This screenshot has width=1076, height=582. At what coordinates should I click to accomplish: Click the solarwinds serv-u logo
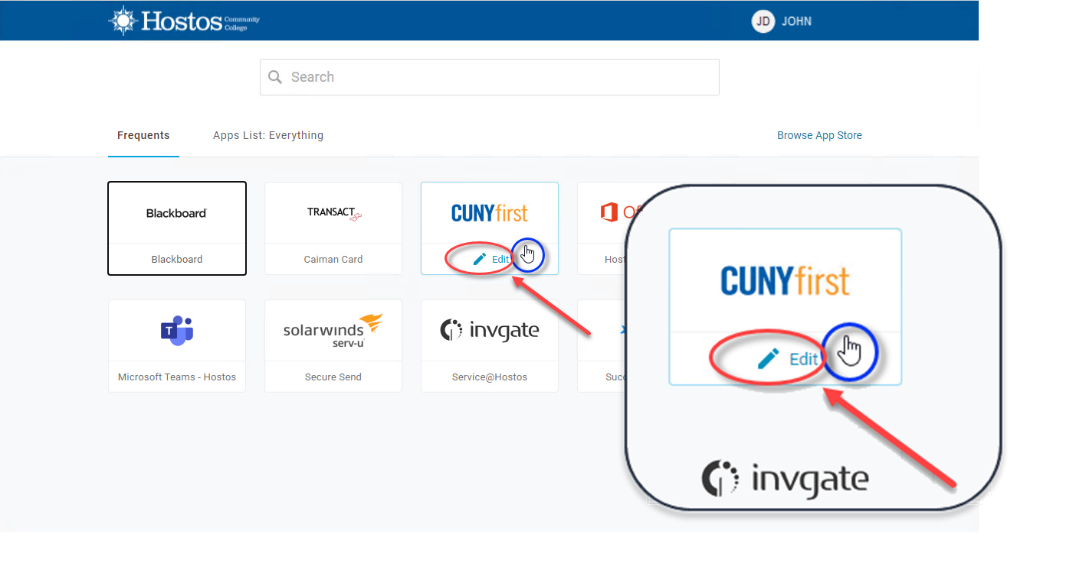(x=334, y=330)
